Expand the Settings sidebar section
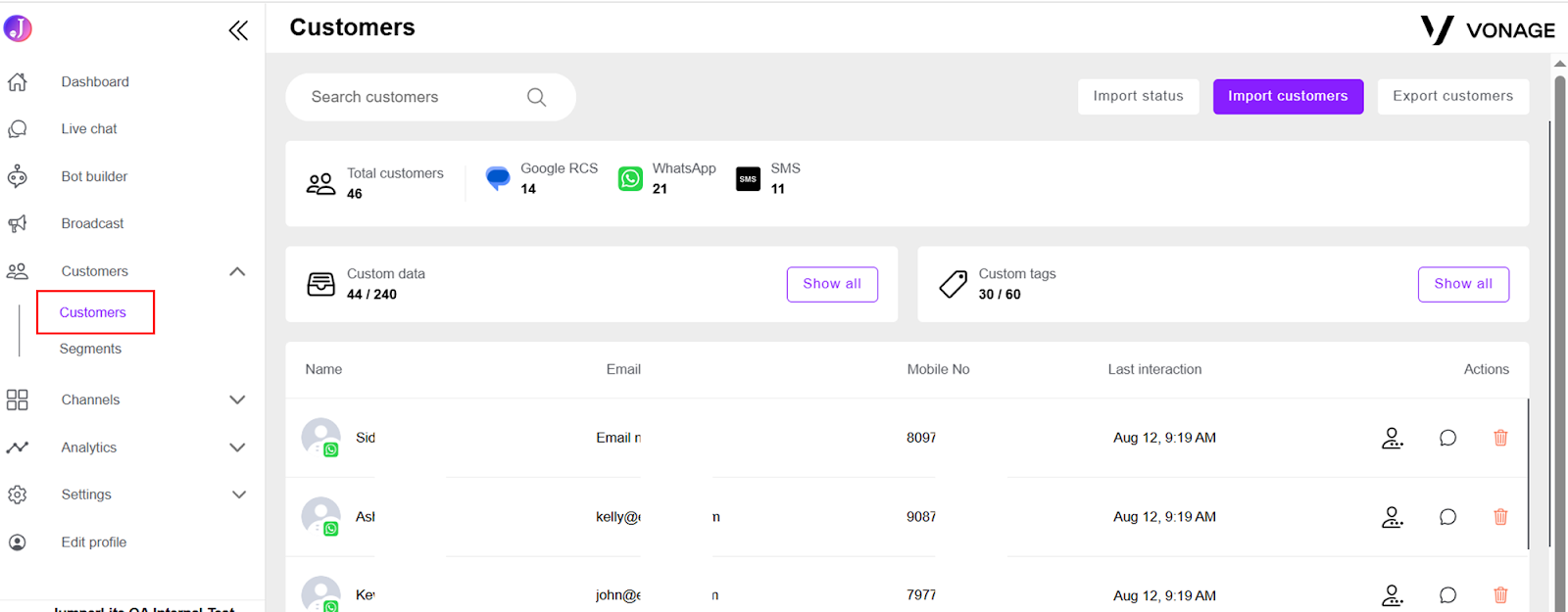The height and width of the screenshot is (612, 1568). 237,494
